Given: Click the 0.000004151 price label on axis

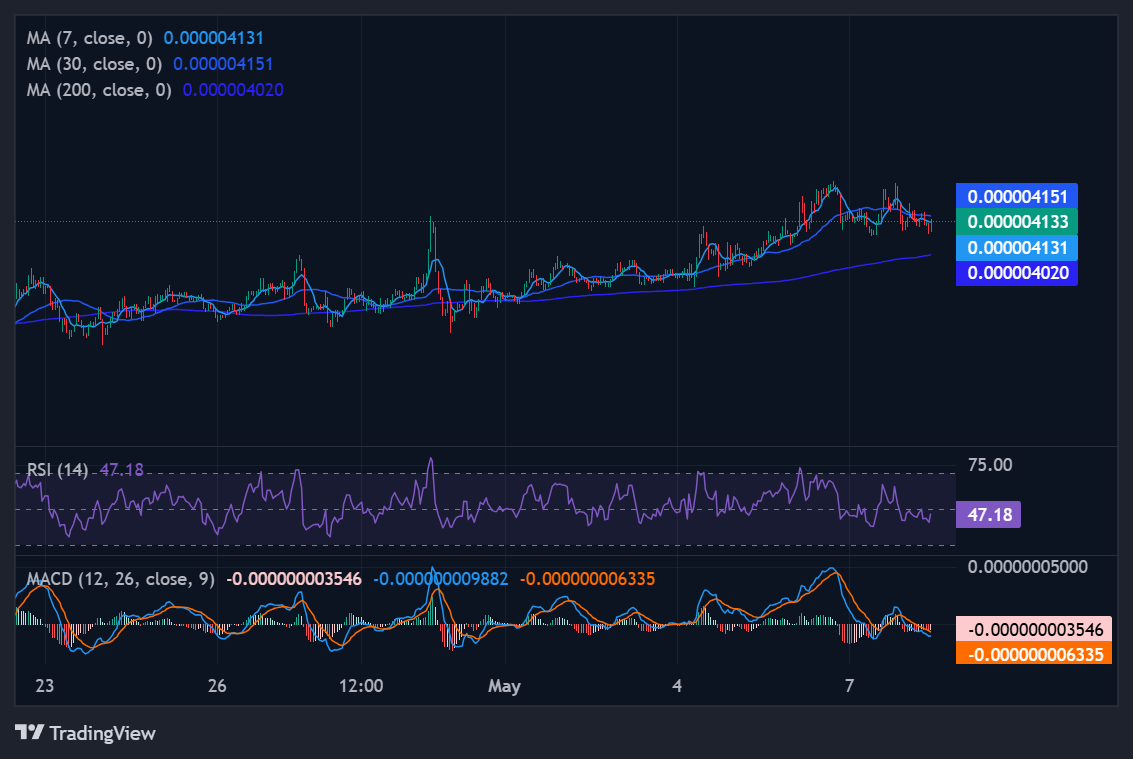Looking at the screenshot, I should click(1017, 197).
